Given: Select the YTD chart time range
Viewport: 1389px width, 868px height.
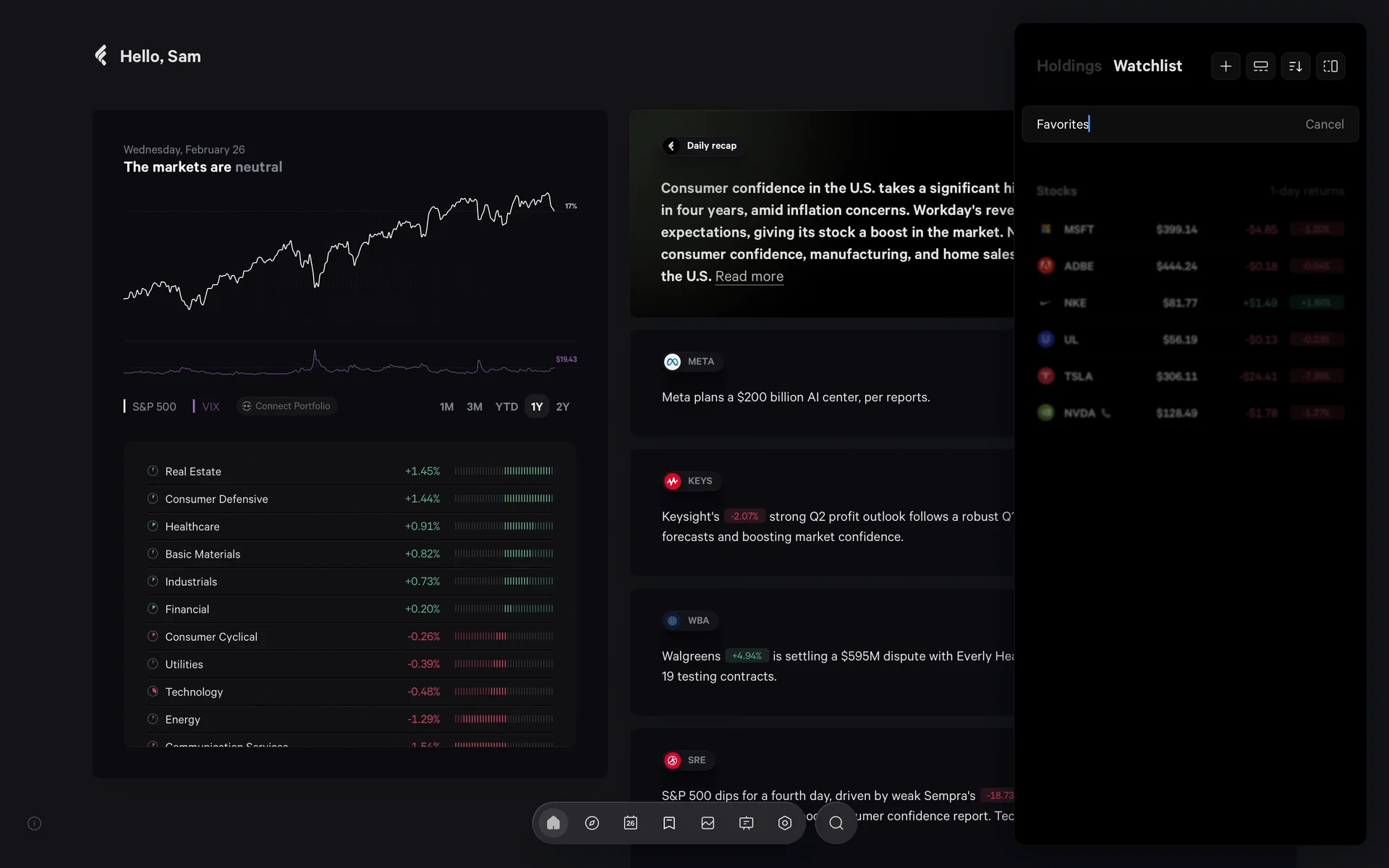Looking at the screenshot, I should pyautogui.click(x=506, y=407).
